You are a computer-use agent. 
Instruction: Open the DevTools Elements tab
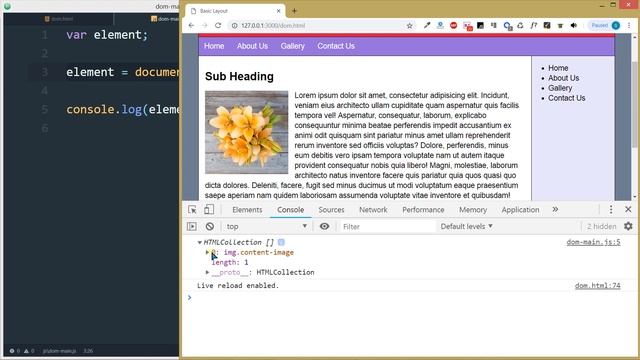click(x=247, y=210)
